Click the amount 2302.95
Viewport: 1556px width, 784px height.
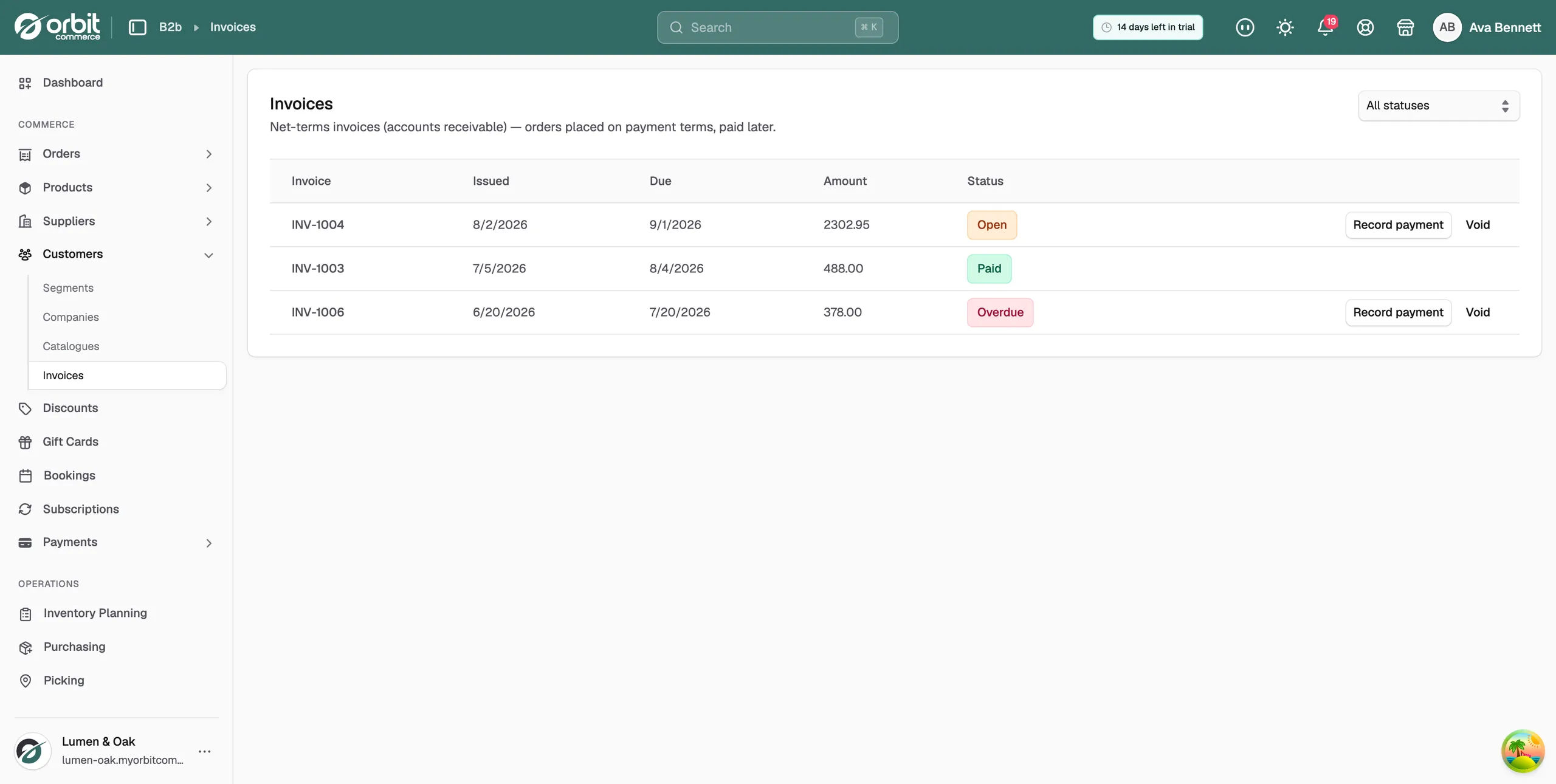(846, 225)
